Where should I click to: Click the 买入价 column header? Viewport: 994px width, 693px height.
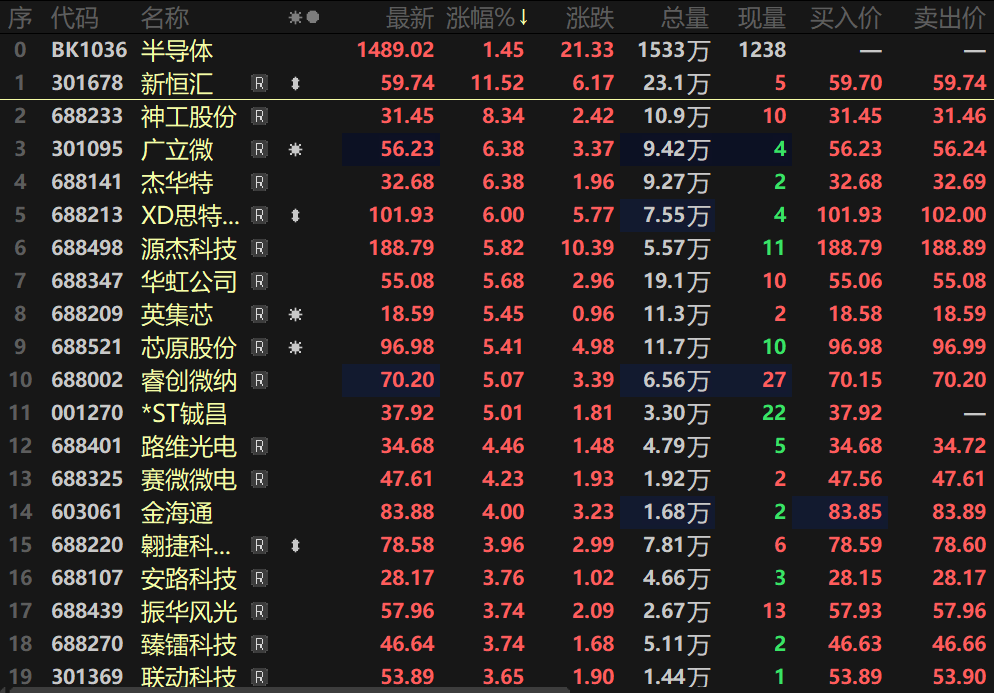(x=846, y=18)
